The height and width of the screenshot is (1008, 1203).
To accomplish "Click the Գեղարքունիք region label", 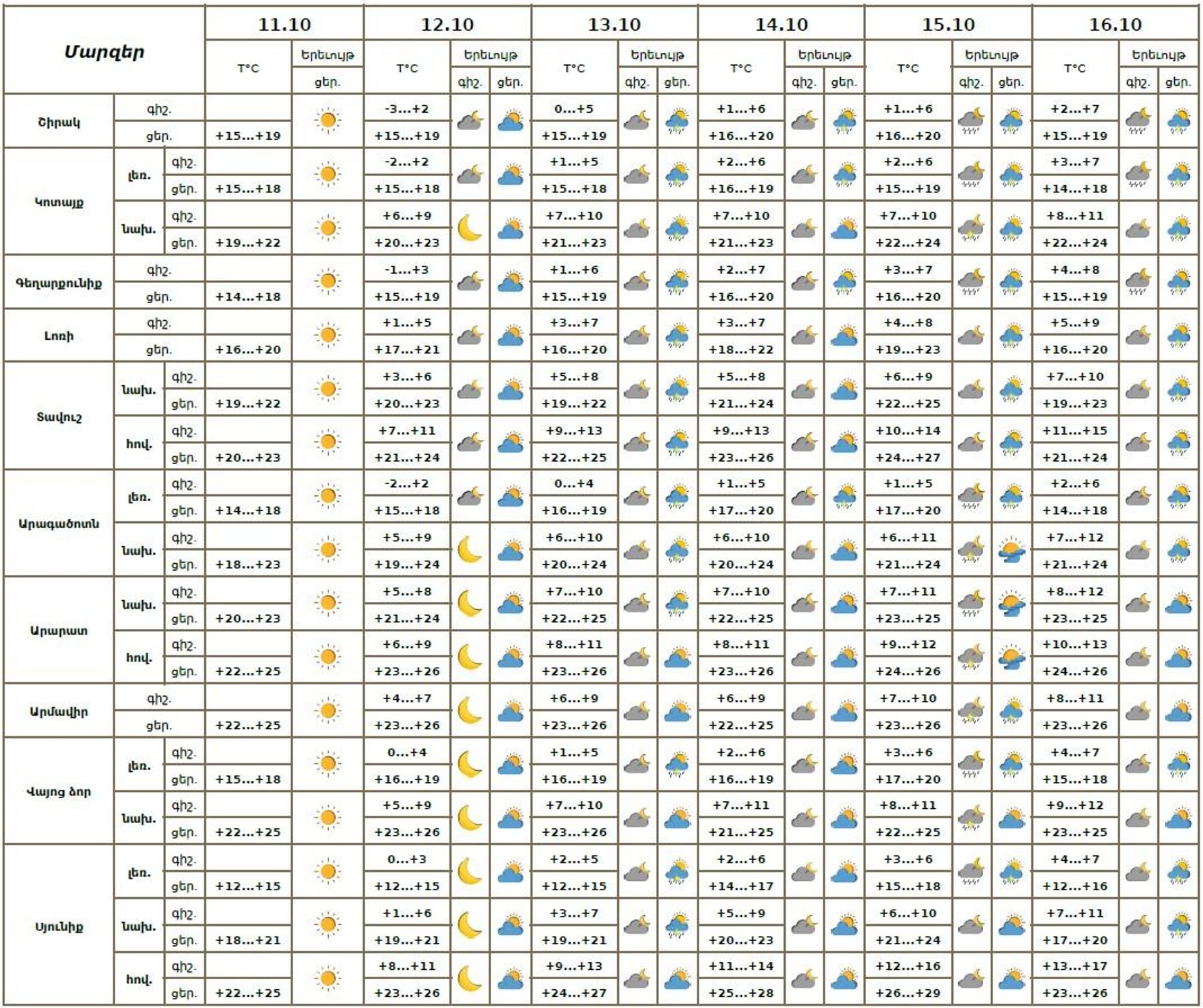I will point(59,283).
